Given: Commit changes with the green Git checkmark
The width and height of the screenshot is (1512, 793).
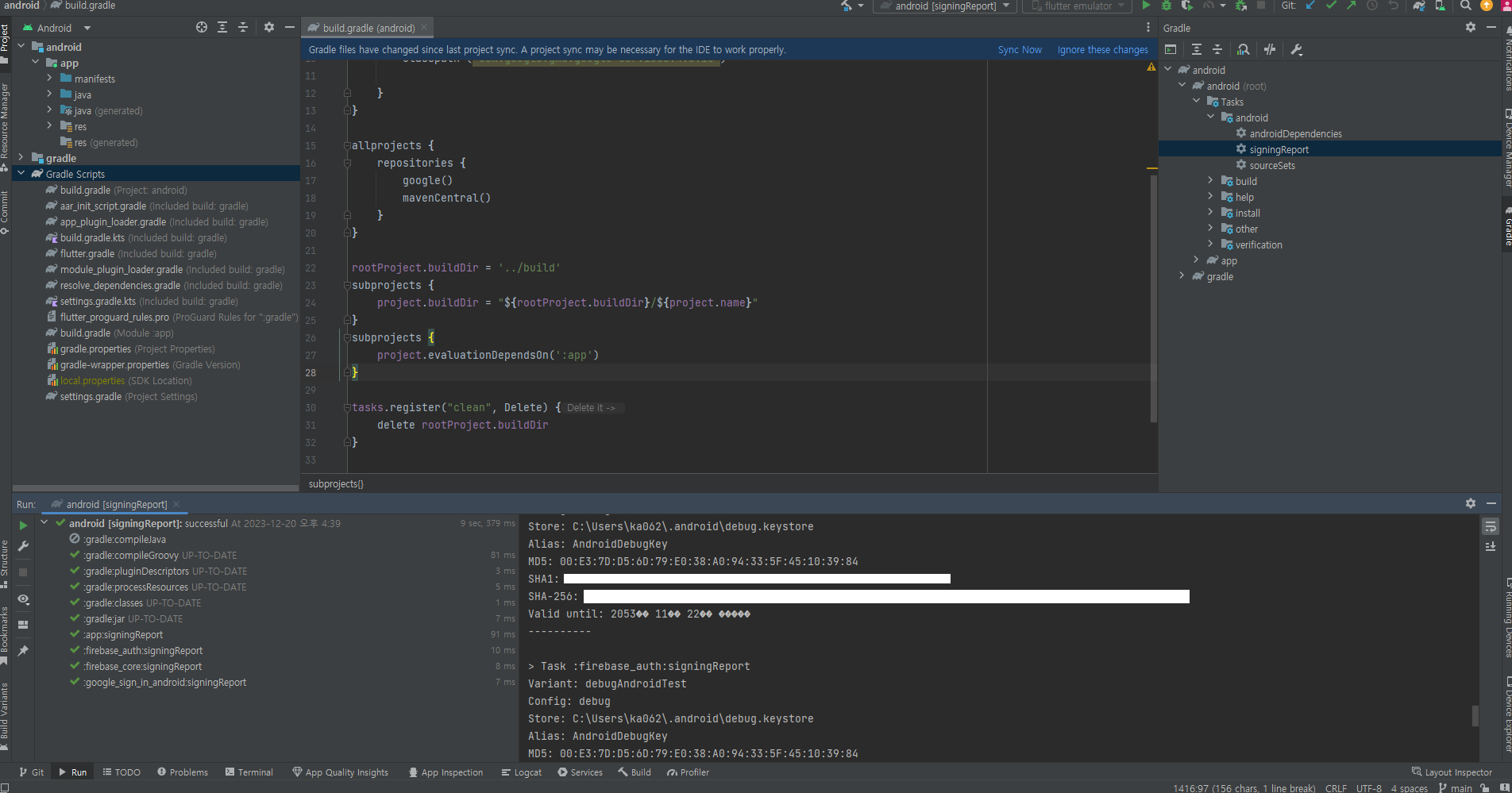Looking at the screenshot, I should [x=1331, y=6].
